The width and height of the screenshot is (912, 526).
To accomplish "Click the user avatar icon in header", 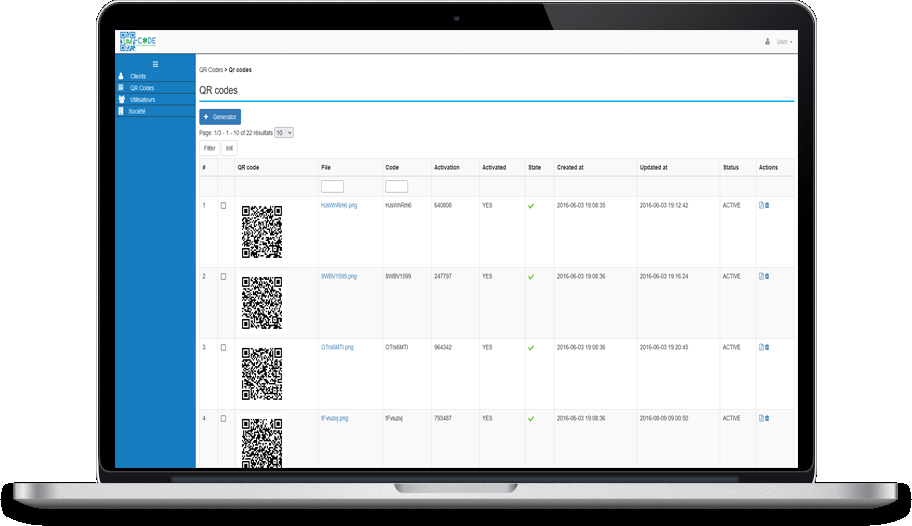I will (767, 41).
